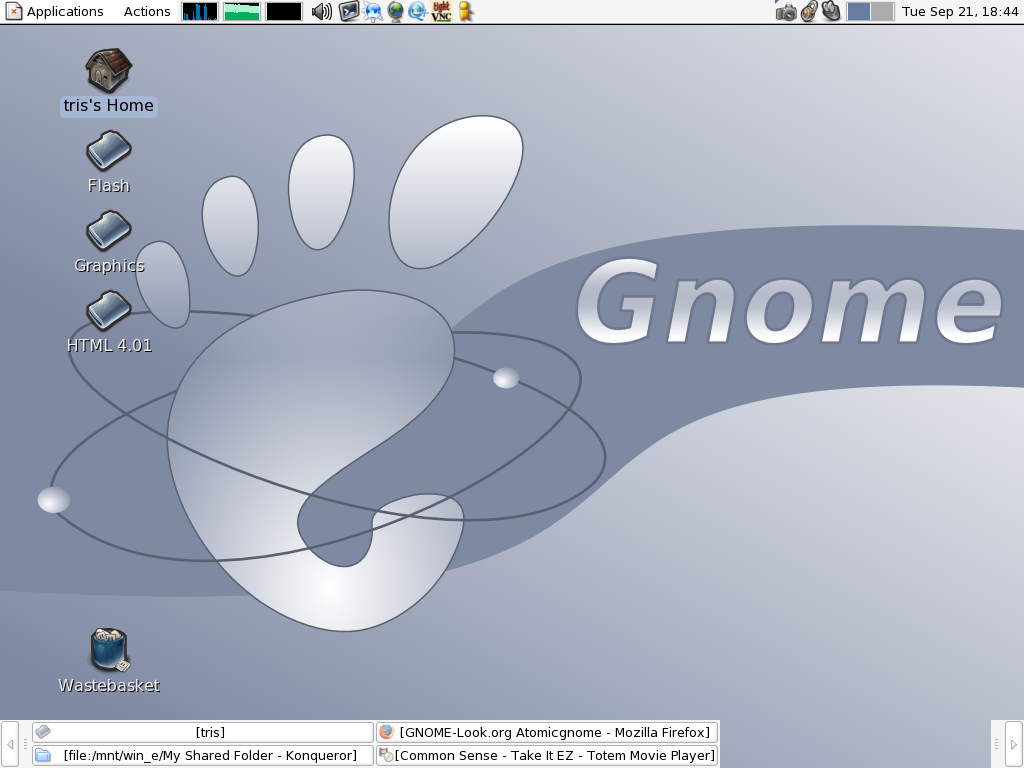This screenshot has width=1024, height=768.
Task: Switch to the GNOME-Look.org Mozilla Firefox window
Action: point(547,732)
